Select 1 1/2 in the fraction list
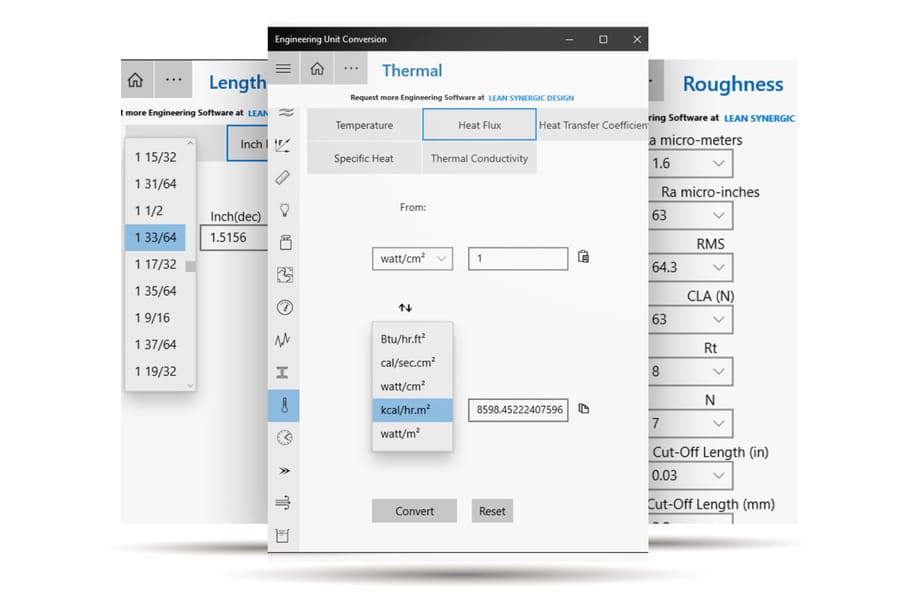 tap(156, 211)
